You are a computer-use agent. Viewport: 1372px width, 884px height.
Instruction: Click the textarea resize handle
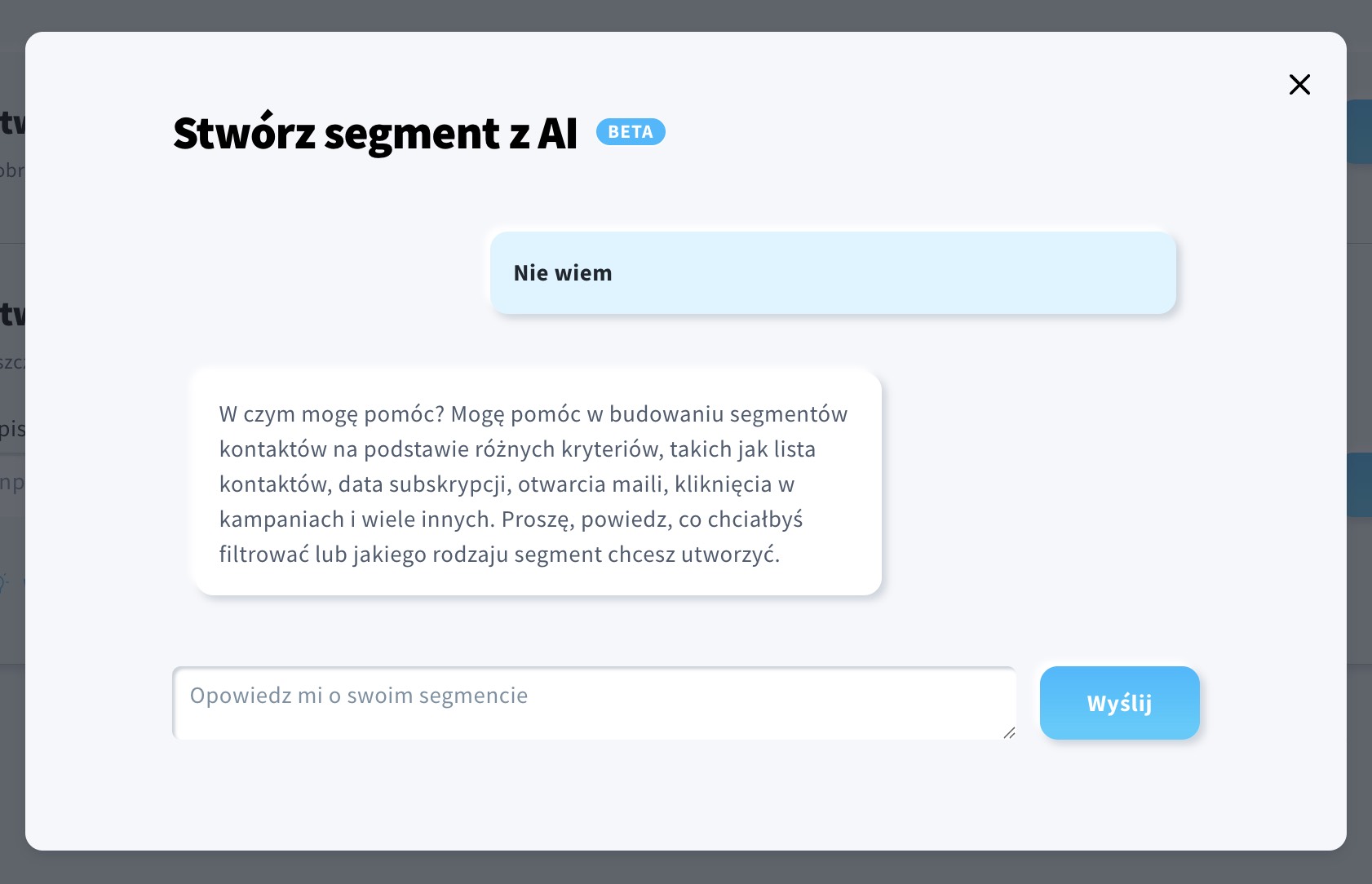(1010, 732)
